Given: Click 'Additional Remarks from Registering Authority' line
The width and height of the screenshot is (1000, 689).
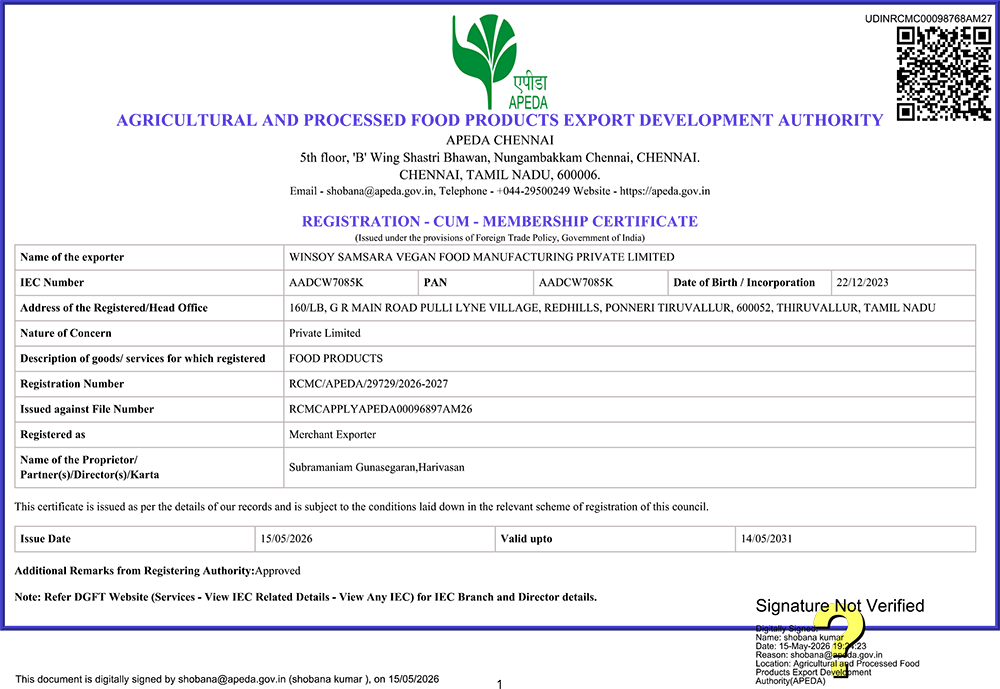Looking at the screenshot, I should (158, 570).
